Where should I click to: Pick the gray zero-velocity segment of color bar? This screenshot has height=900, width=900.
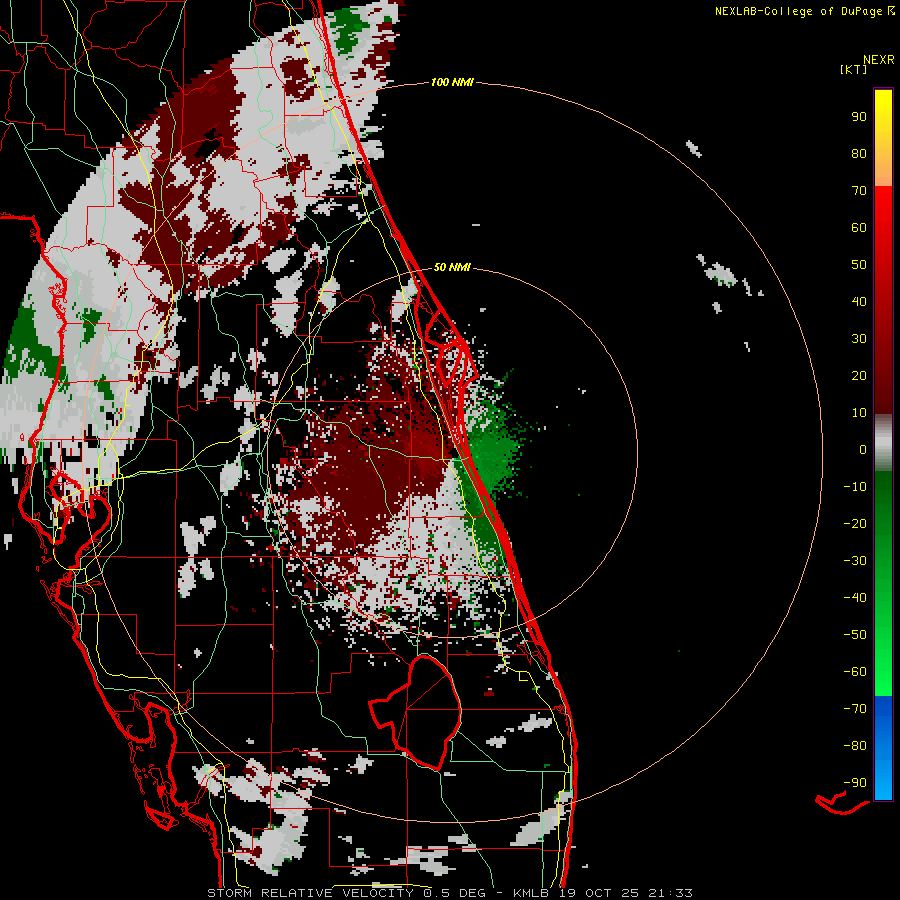point(883,443)
